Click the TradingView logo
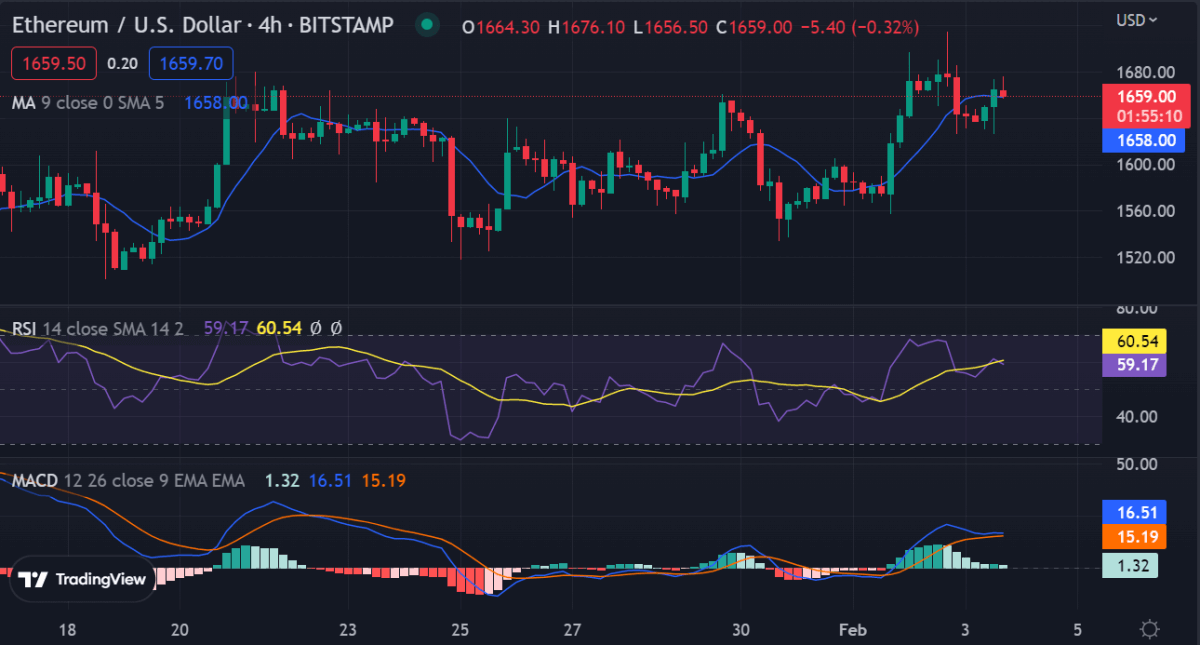Screen dimensions: 1200x645 (83, 579)
